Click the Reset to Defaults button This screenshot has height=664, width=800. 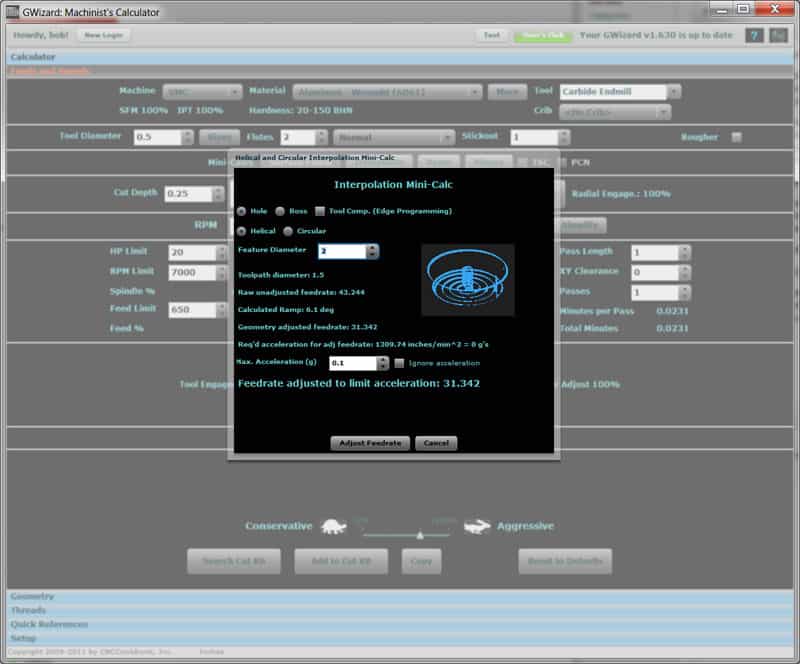[565, 561]
